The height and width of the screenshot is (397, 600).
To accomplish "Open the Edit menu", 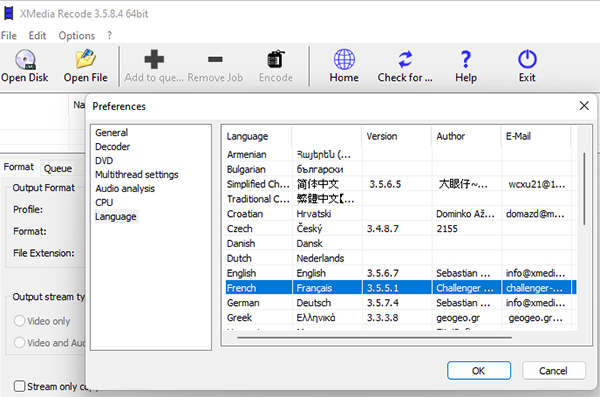I will point(38,36).
